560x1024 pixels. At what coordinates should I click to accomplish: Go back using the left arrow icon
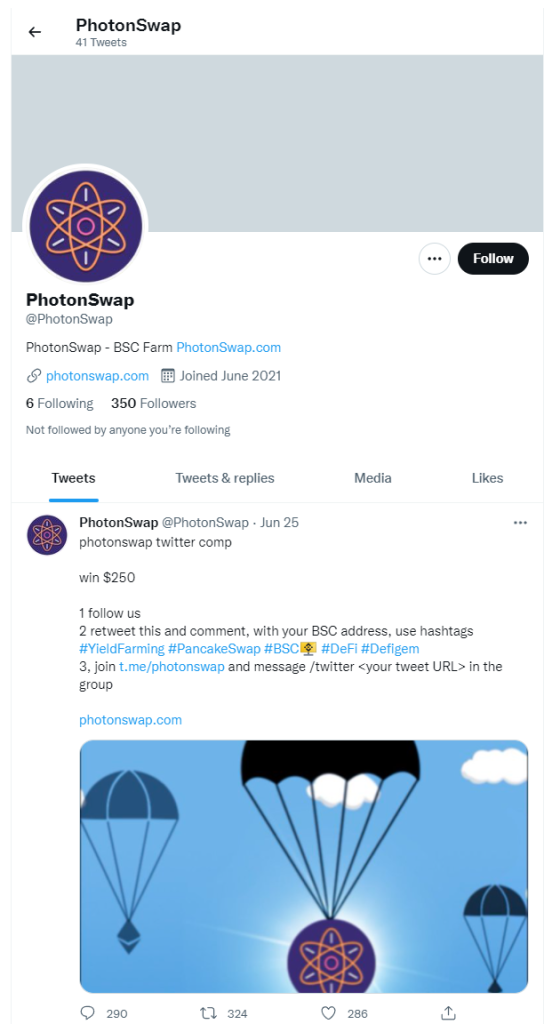point(35,32)
